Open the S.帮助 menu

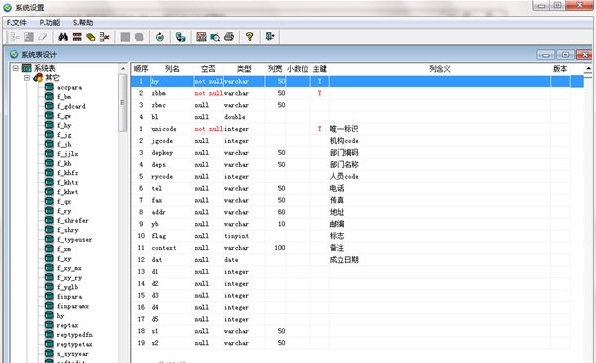[x=83, y=23]
